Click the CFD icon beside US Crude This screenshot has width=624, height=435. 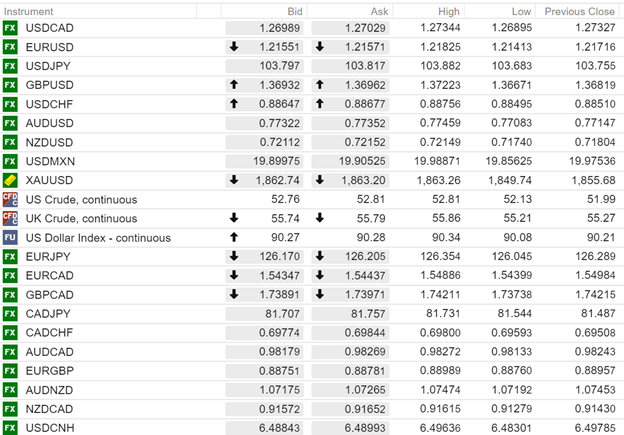pyautogui.click(x=10, y=199)
